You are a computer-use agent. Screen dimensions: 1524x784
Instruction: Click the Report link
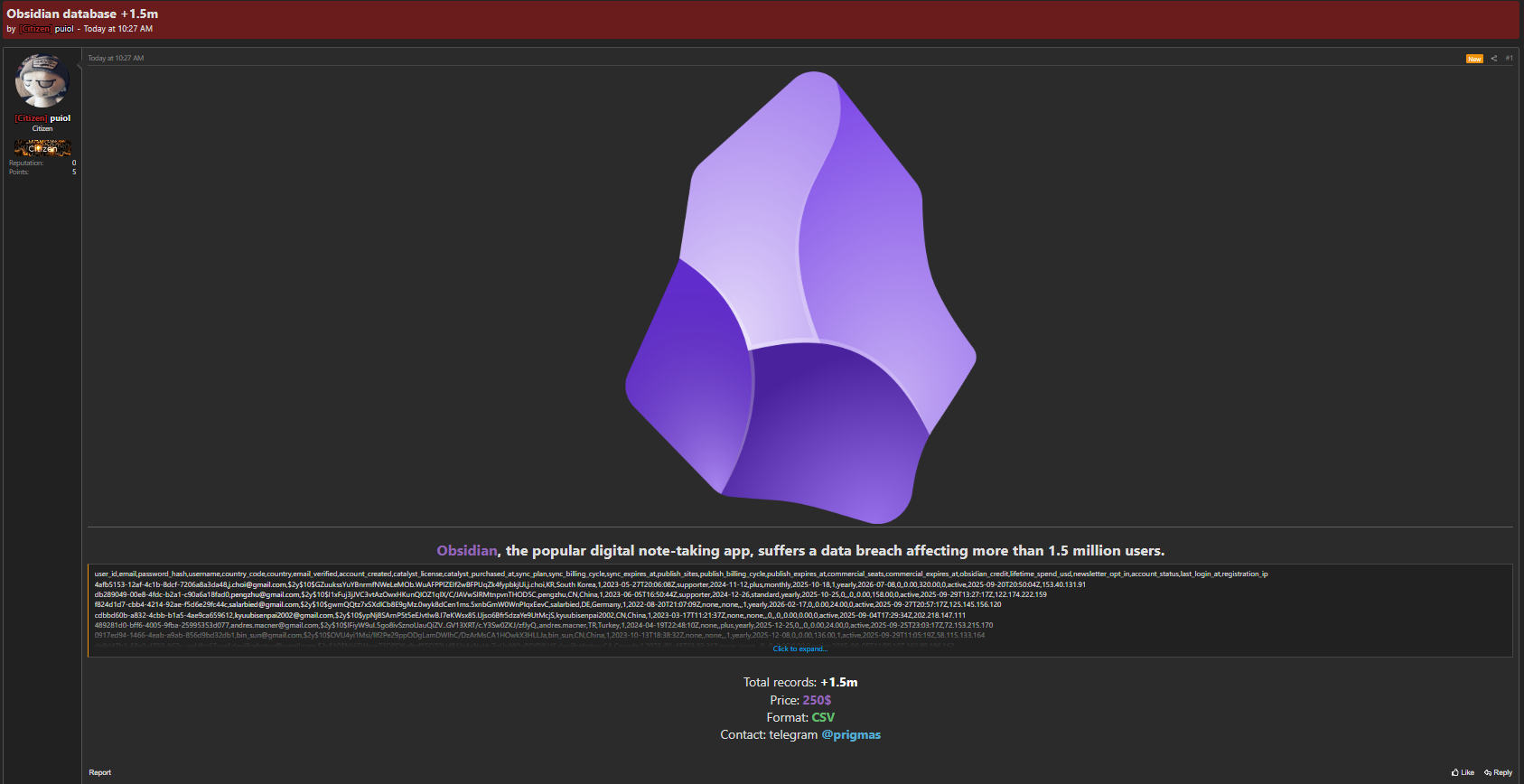100,772
